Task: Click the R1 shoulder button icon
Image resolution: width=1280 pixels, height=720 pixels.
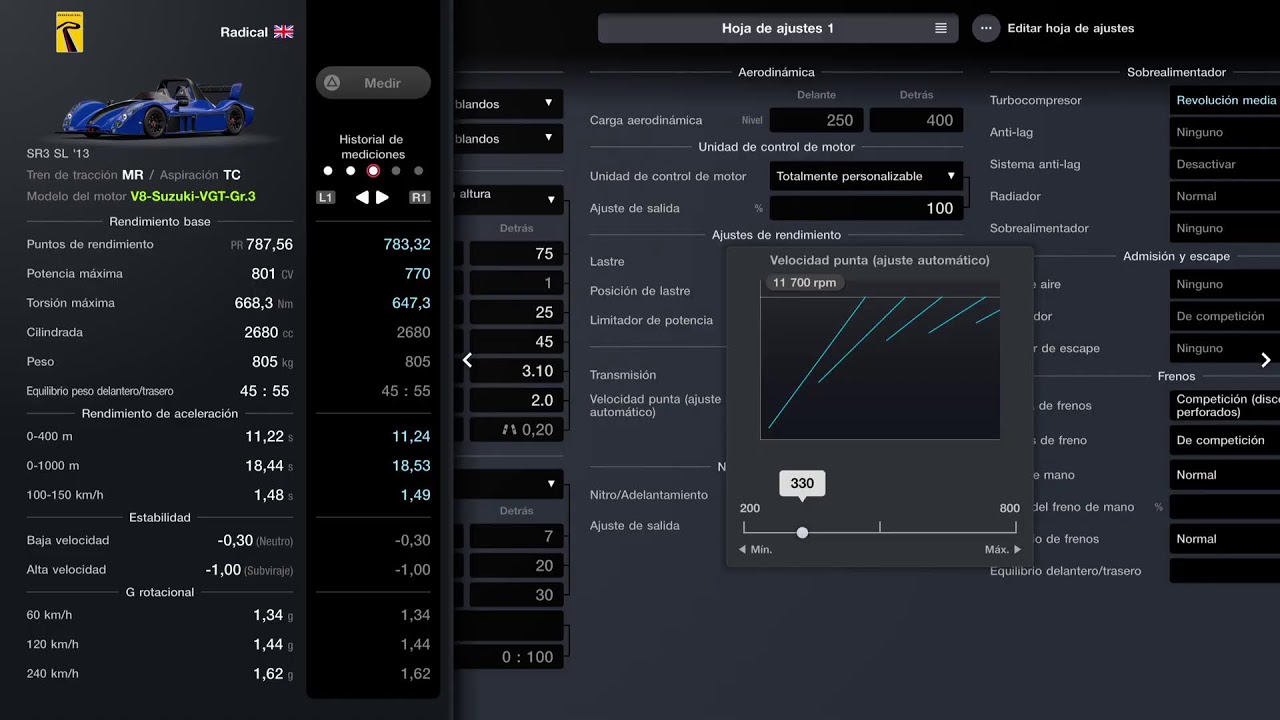Action: pyautogui.click(x=420, y=198)
